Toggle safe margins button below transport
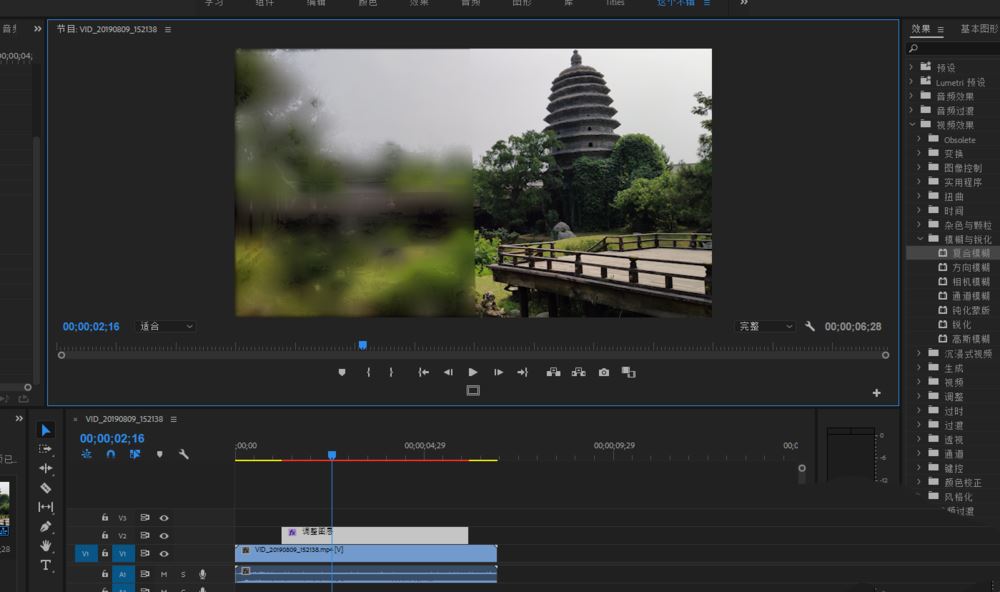Viewport: 1000px width, 592px height. tap(473, 391)
